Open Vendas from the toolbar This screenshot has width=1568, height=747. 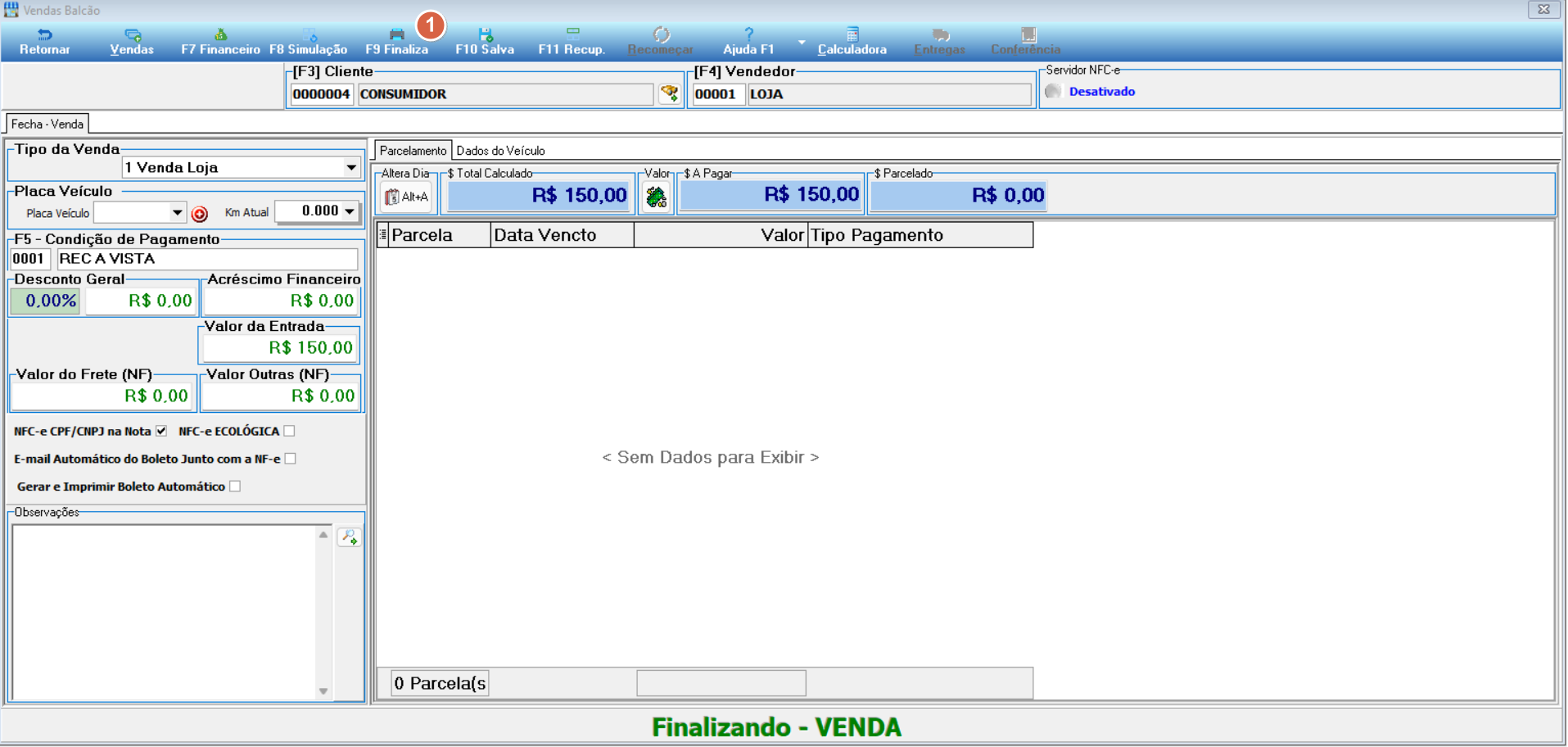132,42
